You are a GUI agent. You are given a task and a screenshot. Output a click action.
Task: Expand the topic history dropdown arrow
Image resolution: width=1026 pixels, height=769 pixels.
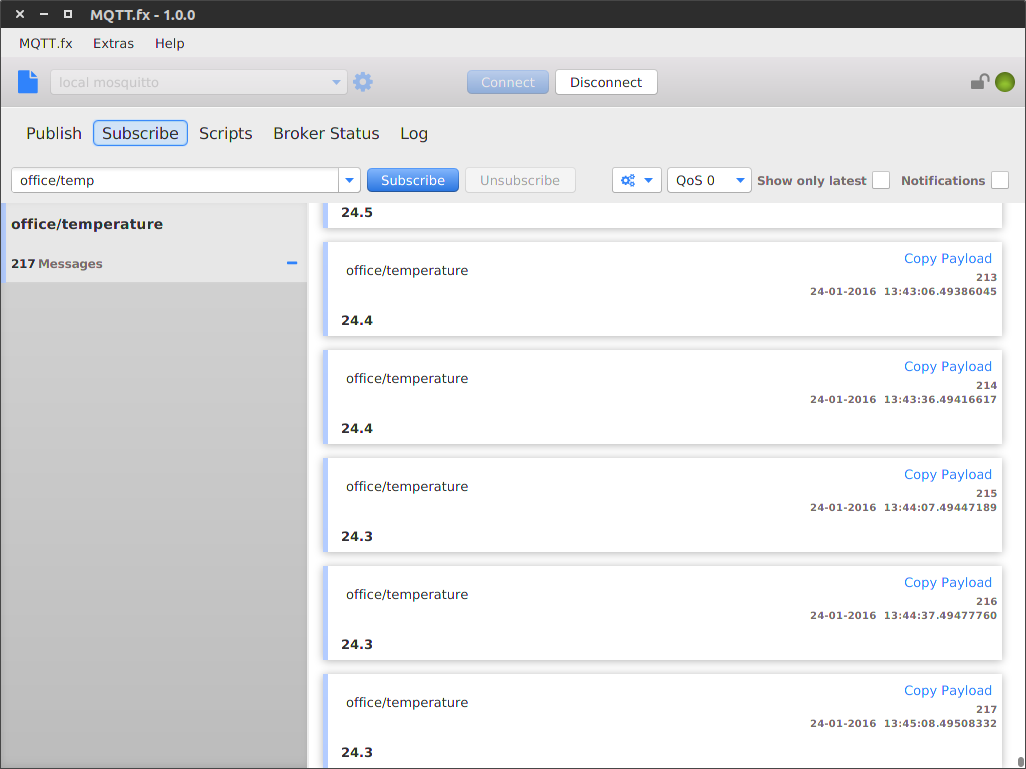[349, 180]
